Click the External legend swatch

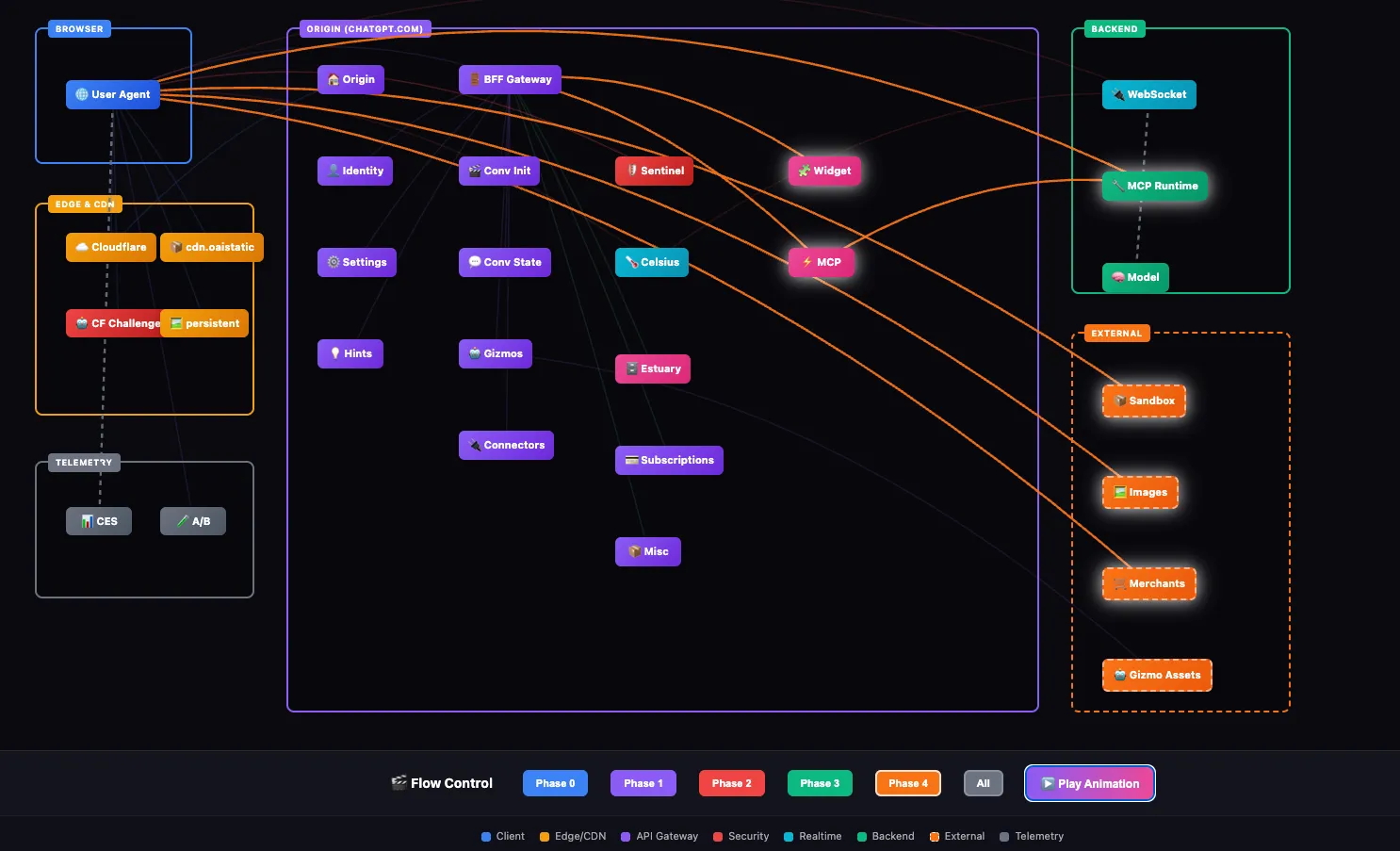click(935, 836)
